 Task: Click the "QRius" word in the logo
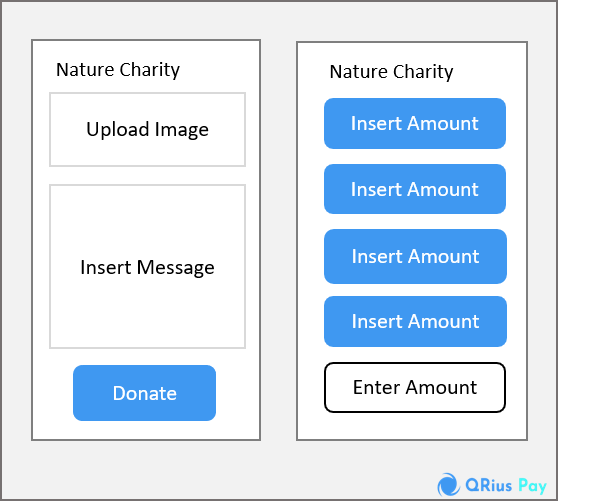coord(488,485)
